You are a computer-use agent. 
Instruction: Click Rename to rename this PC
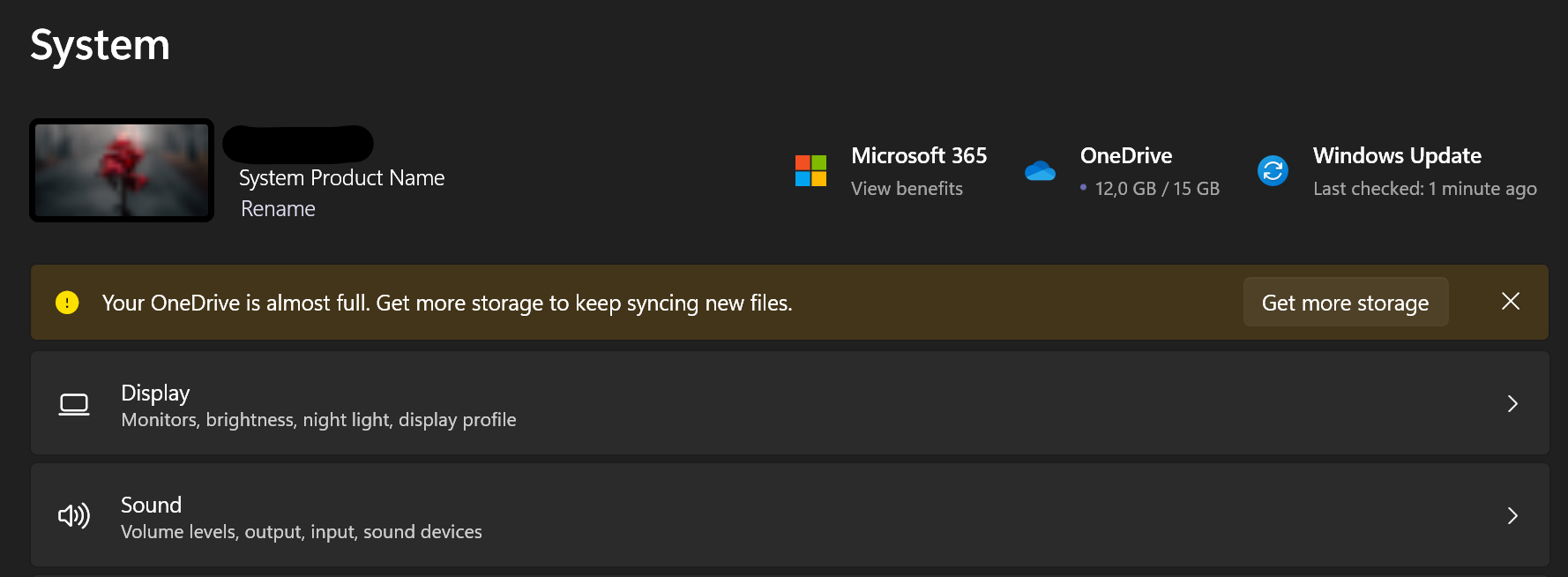coord(278,209)
